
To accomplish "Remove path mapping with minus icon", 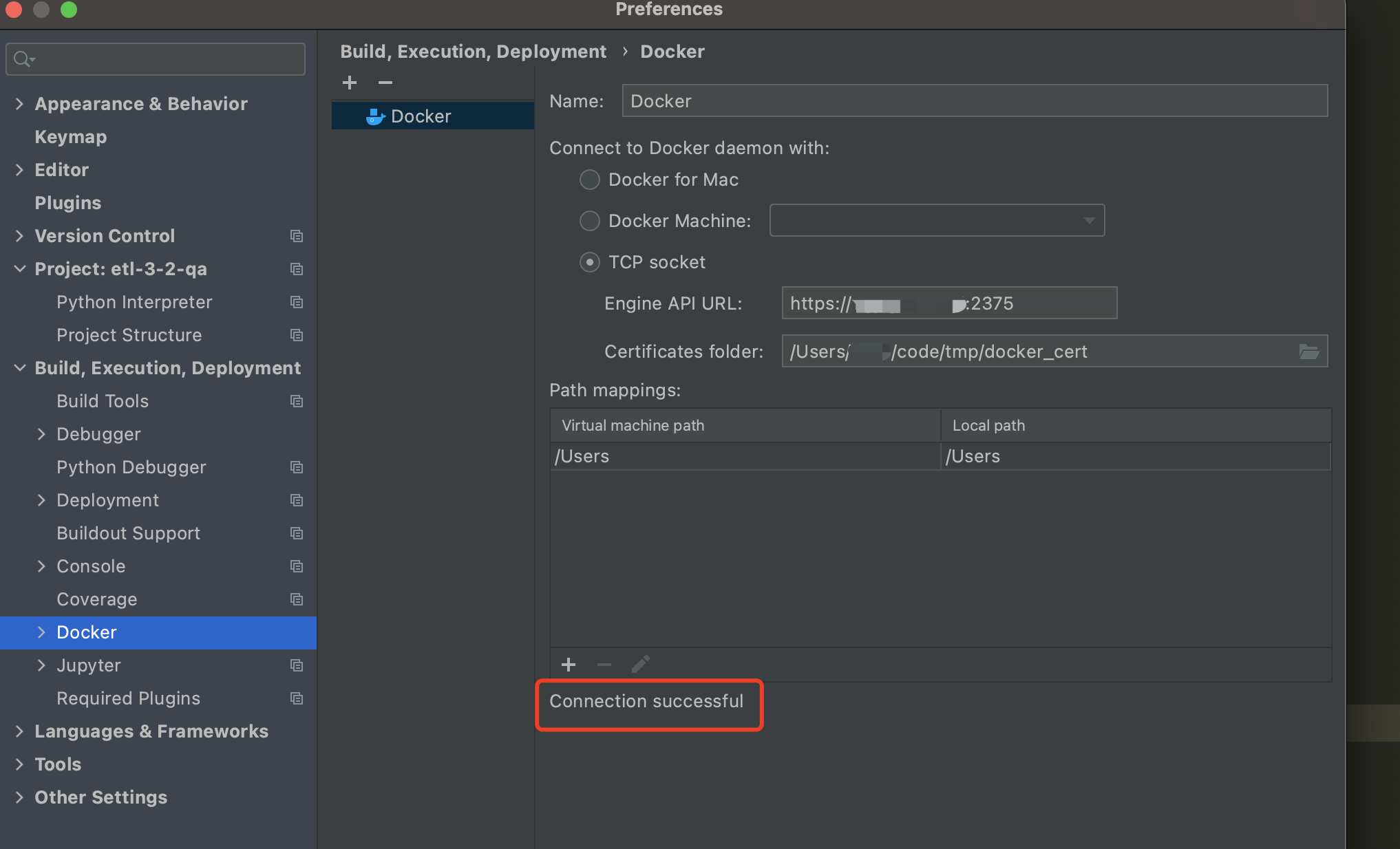I will coord(604,665).
